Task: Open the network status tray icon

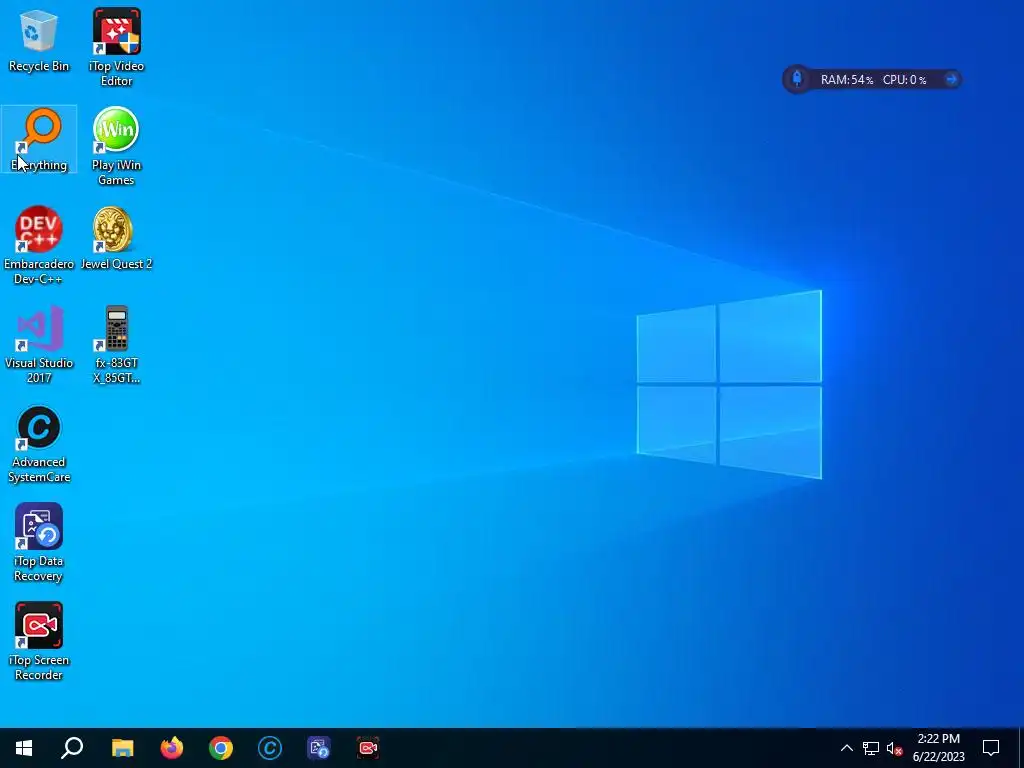Action: click(871, 748)
